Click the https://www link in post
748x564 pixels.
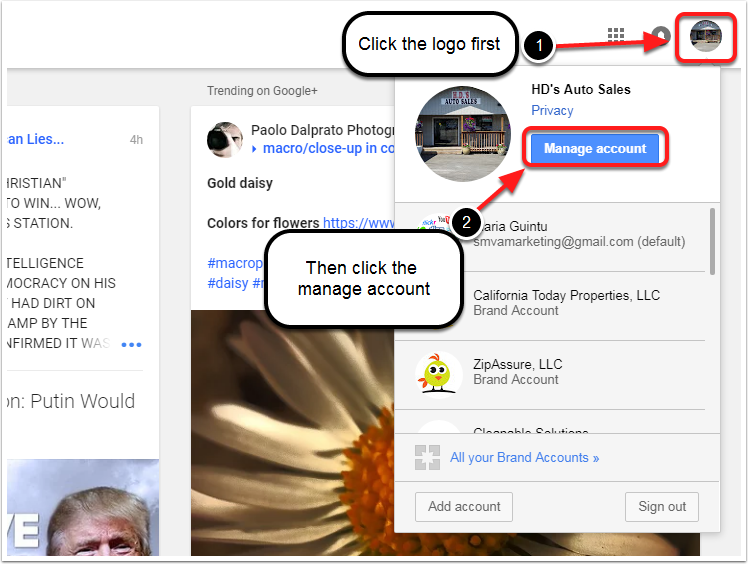click(x=359, y=223)
